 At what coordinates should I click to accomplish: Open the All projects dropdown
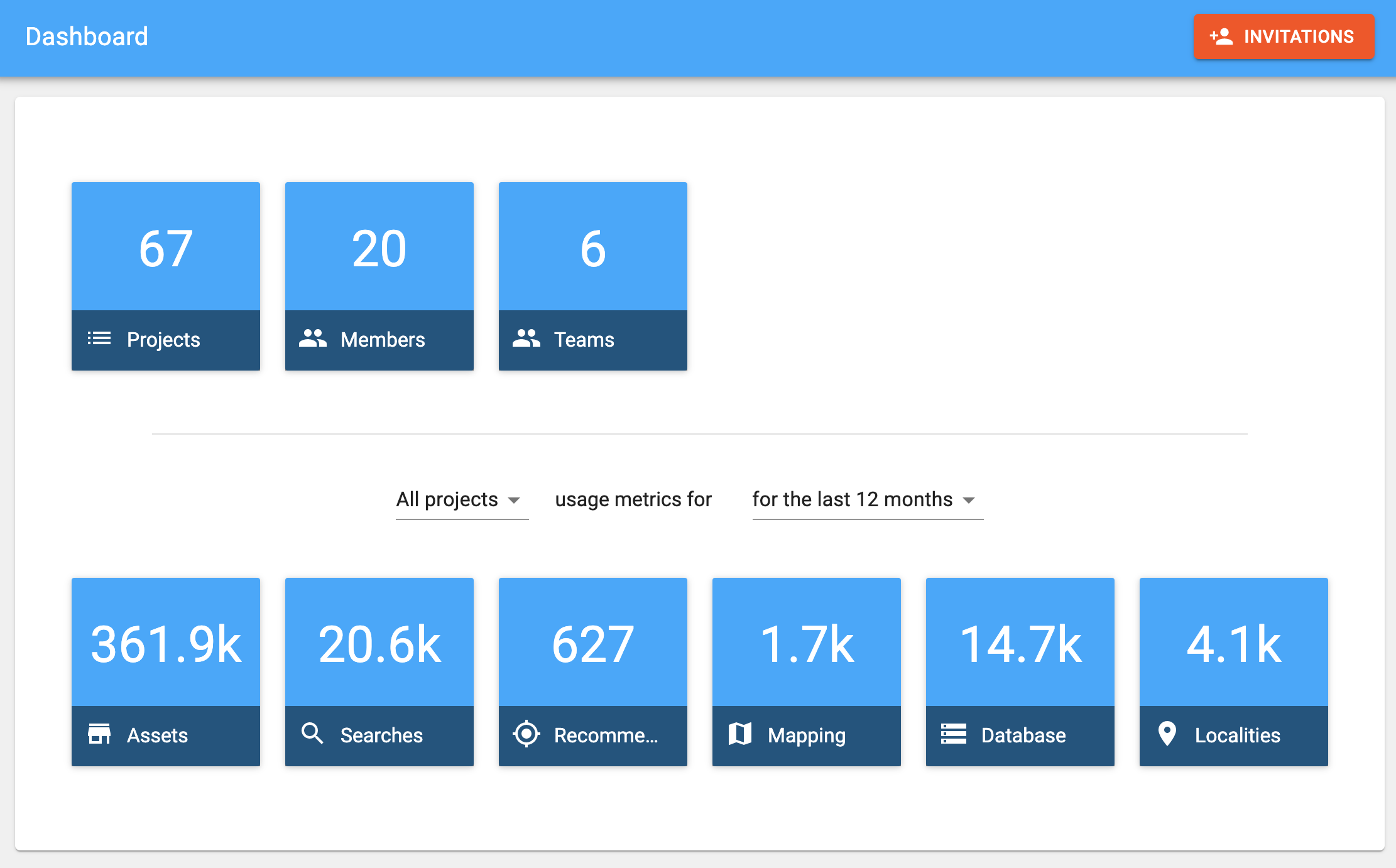(x=447, y=499)
